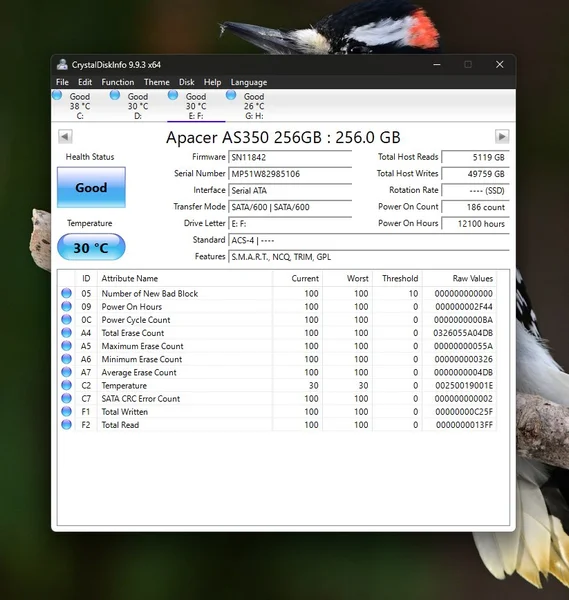Click the Total Host Reads value 5119 GB
Screen dimensions: 569x600
click(475, 157)
